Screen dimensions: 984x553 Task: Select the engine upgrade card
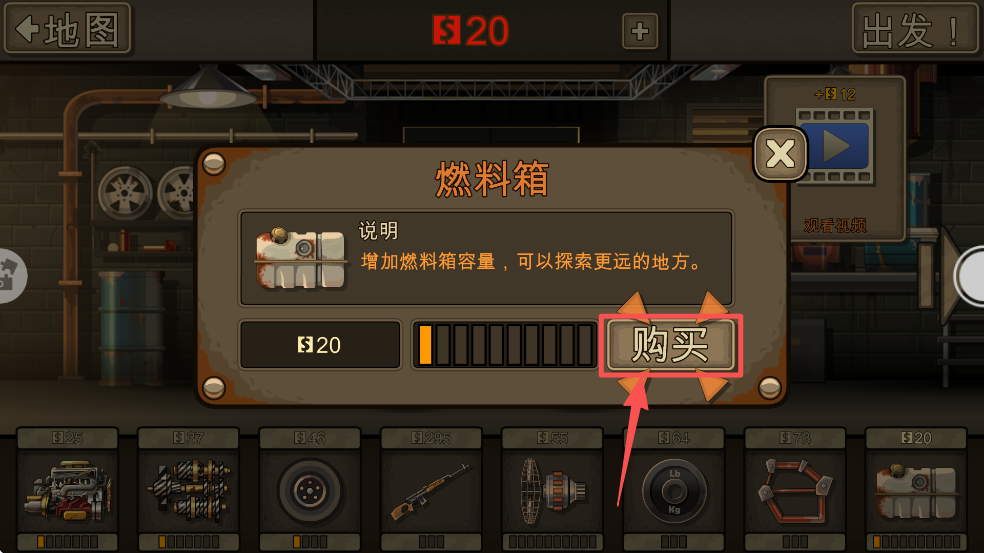[x=68, y=490]
